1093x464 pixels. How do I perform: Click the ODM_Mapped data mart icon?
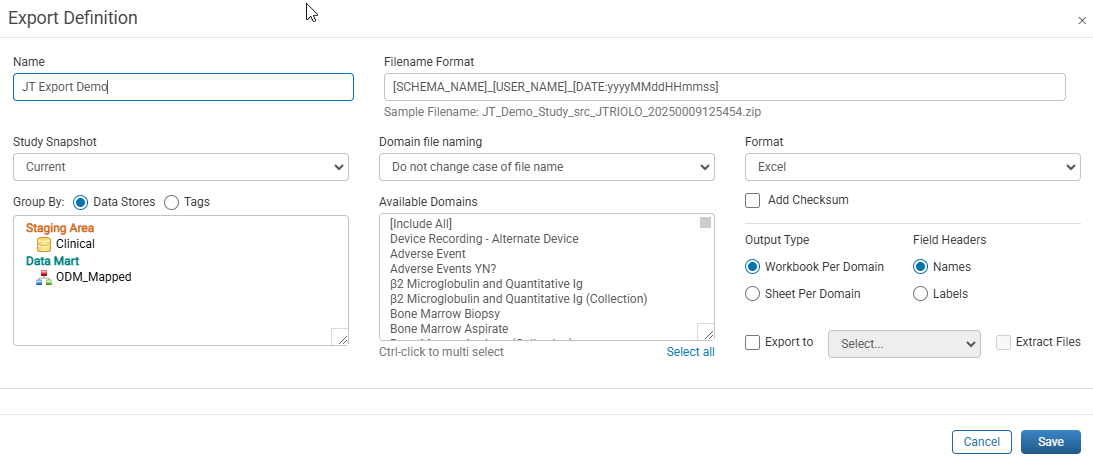[x=44, y=277]
